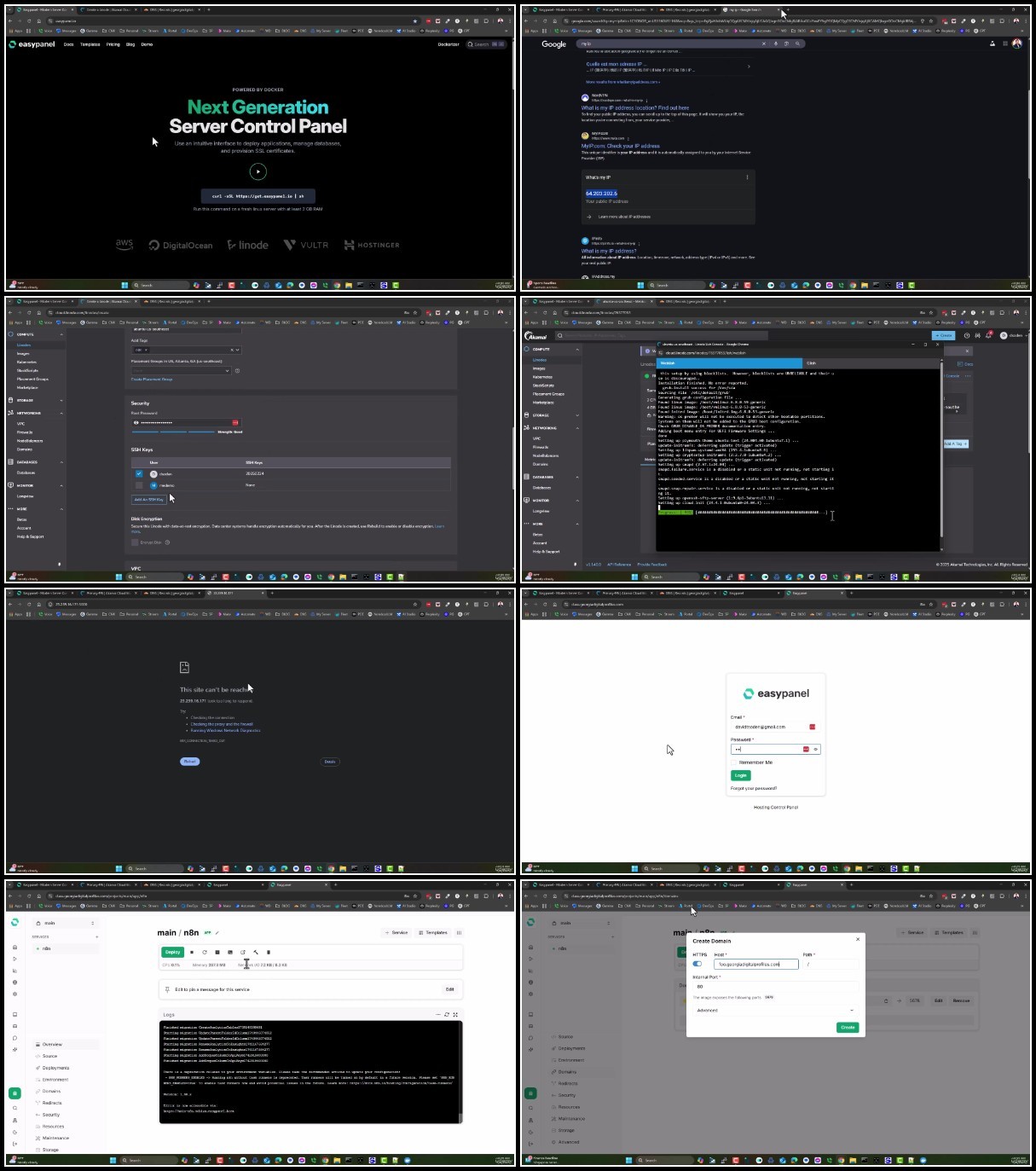Uncheck the first SSH key user checkbox

click(139, 473)
